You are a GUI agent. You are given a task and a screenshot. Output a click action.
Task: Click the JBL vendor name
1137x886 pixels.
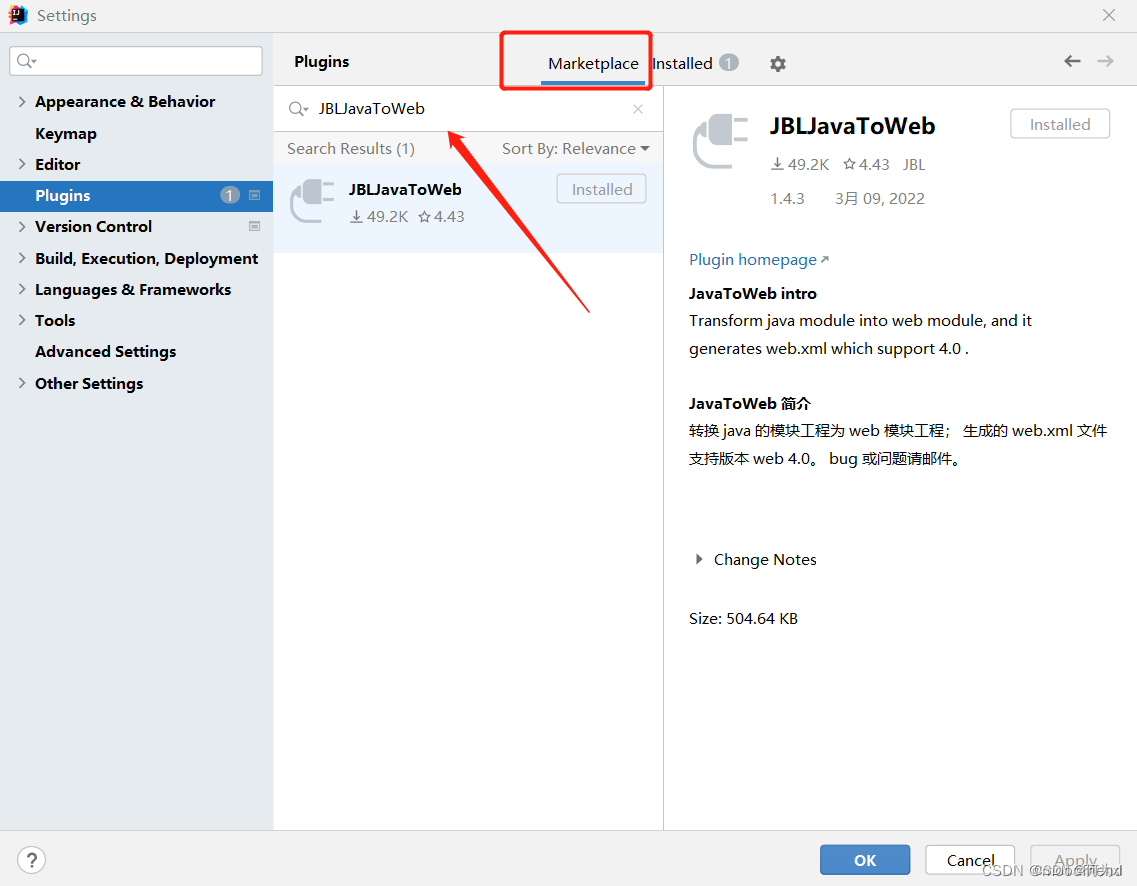914,165
